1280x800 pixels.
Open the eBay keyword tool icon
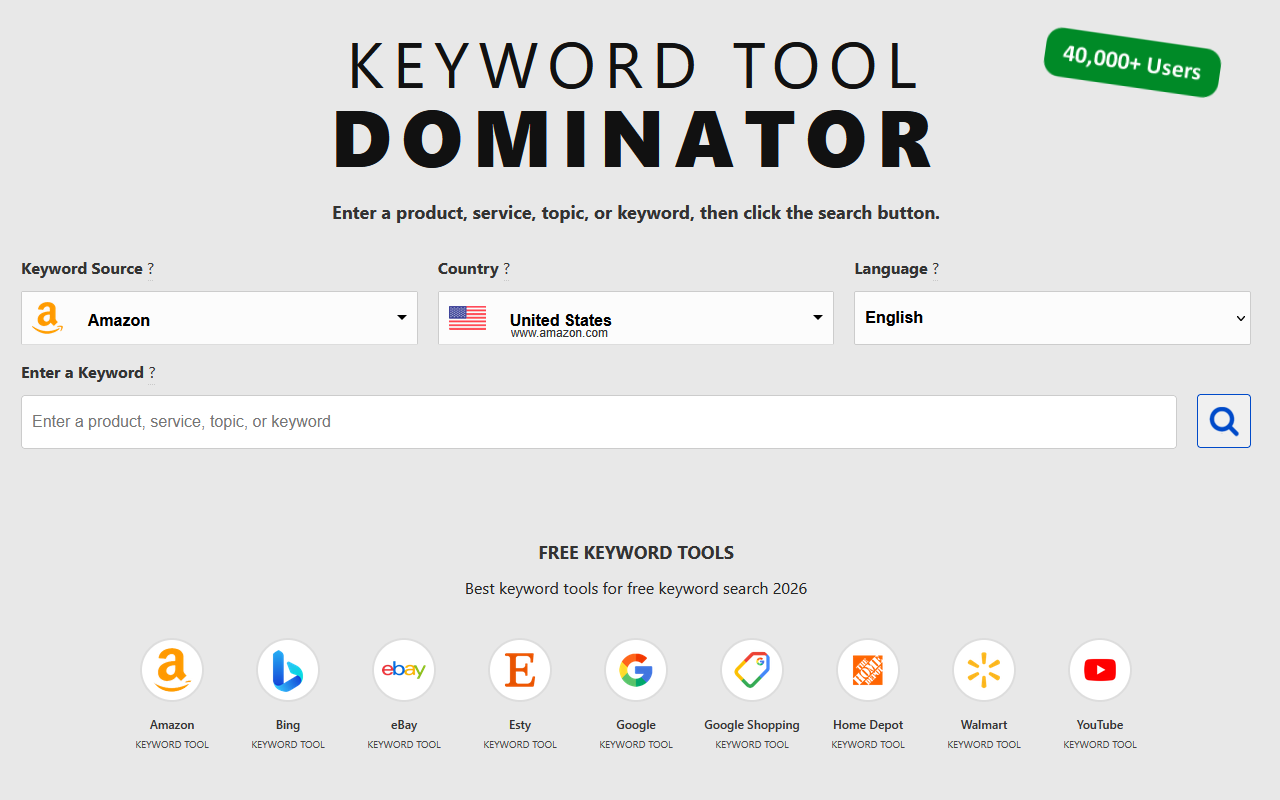[x=404, y=670]
